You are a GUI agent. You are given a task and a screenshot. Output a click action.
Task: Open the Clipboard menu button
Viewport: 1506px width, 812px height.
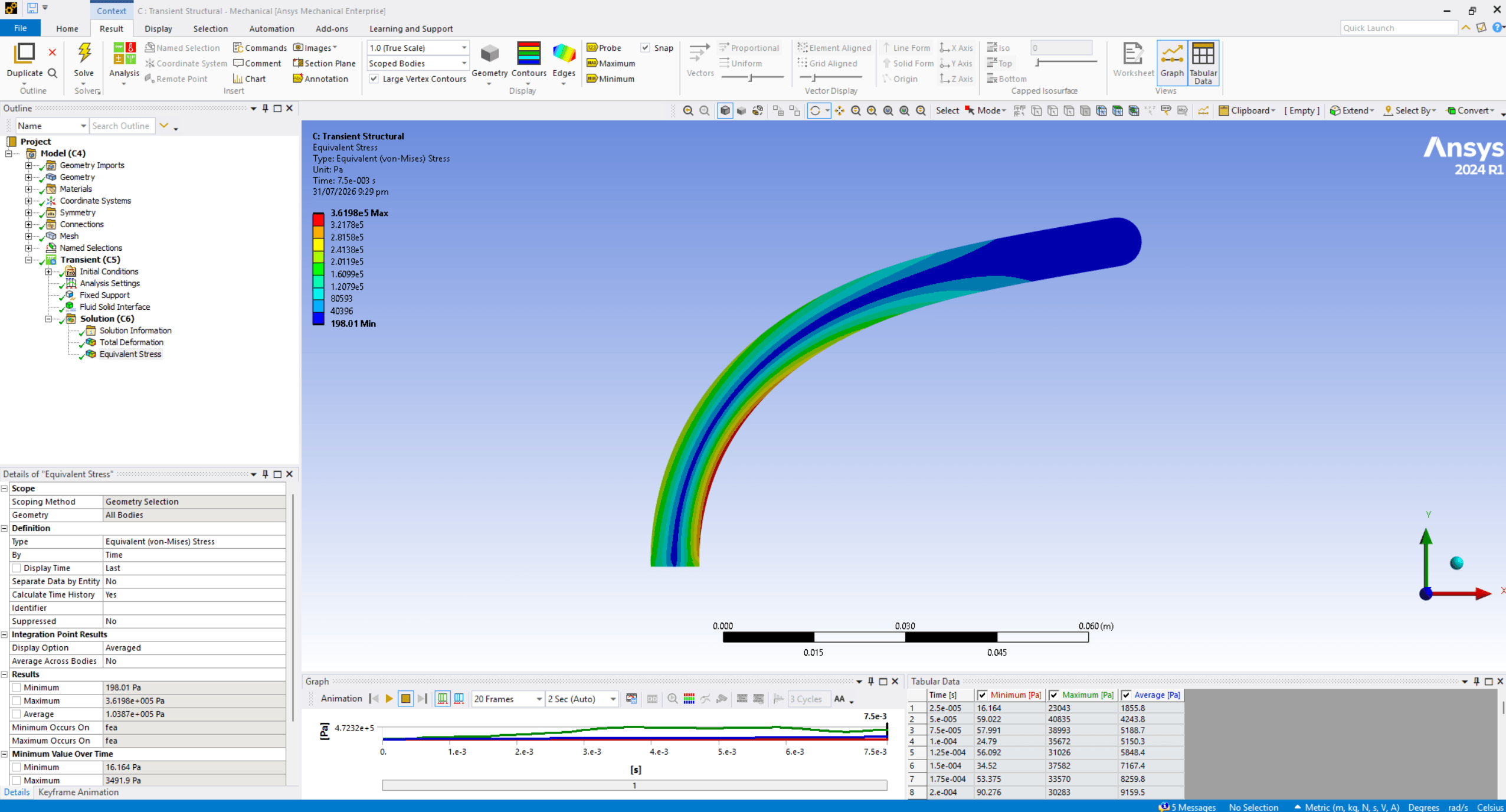1247,110
